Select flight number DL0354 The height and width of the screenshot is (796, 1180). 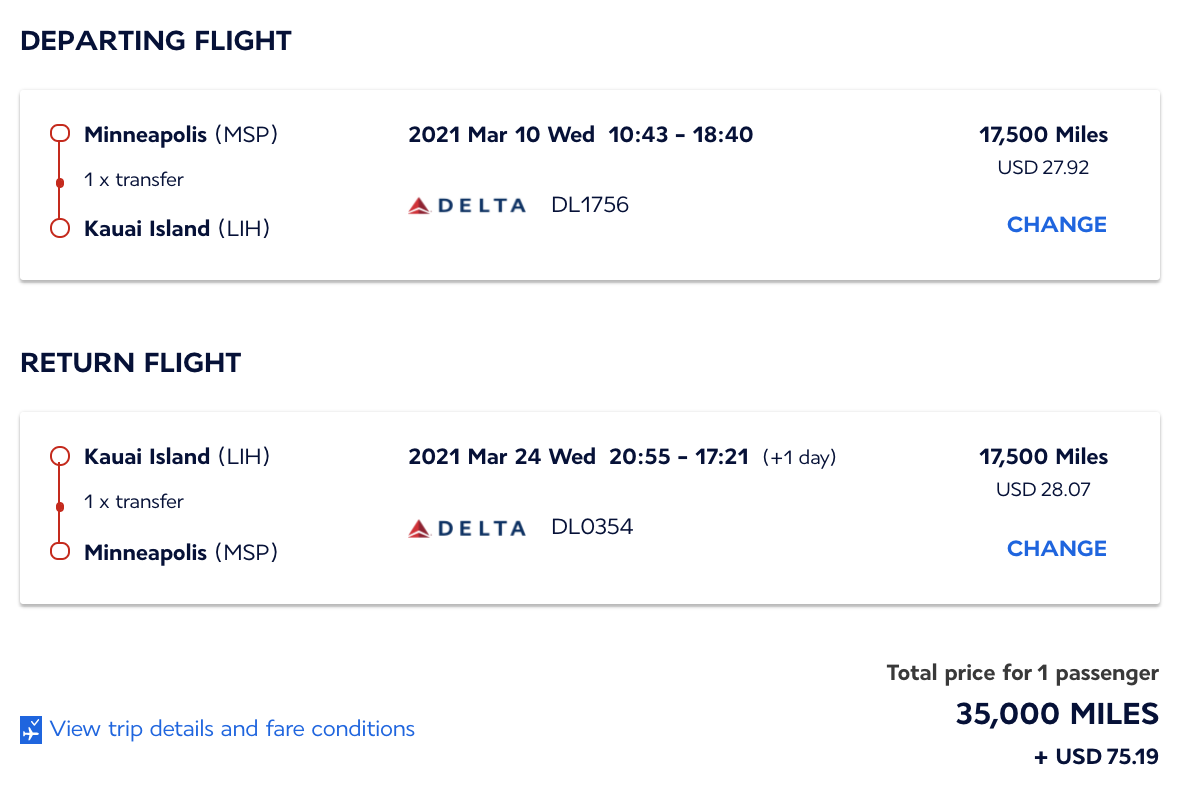(x=591, y=527)
